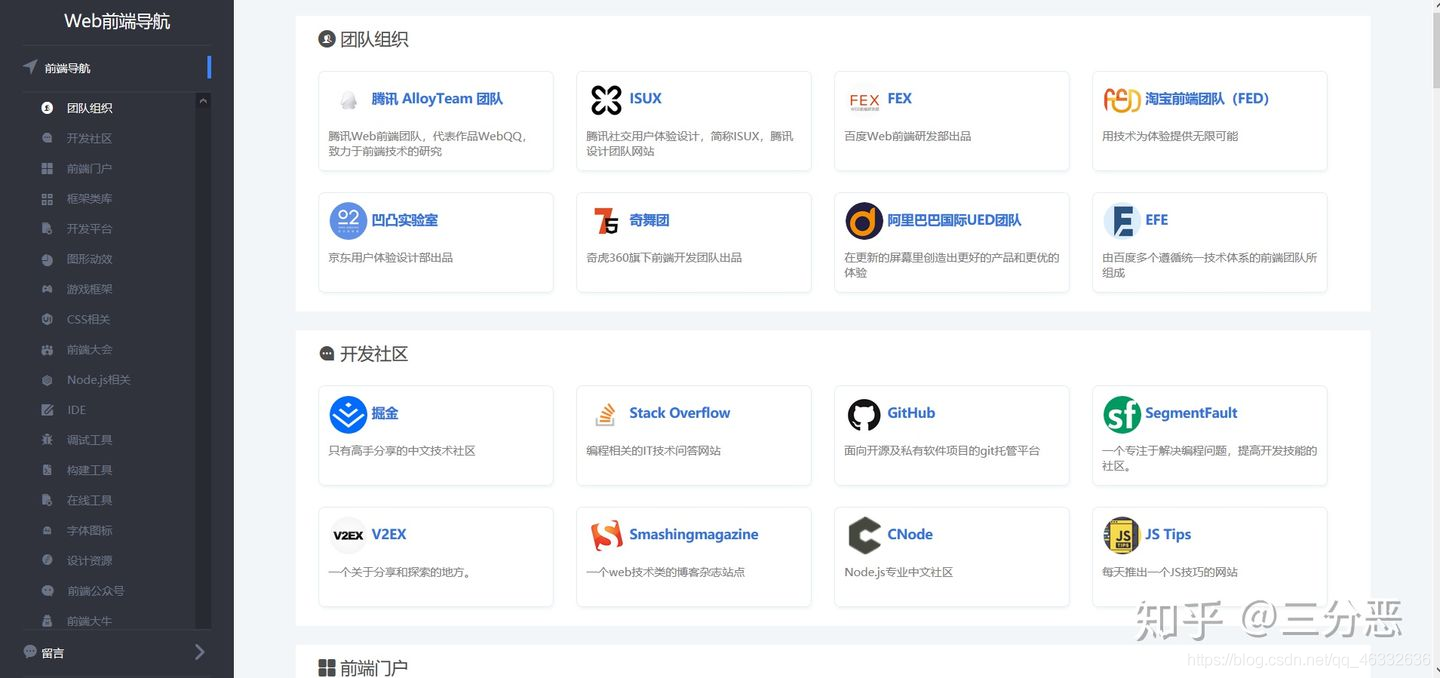Go to CSS相关 in sidebar

click(x=88, y=319)
